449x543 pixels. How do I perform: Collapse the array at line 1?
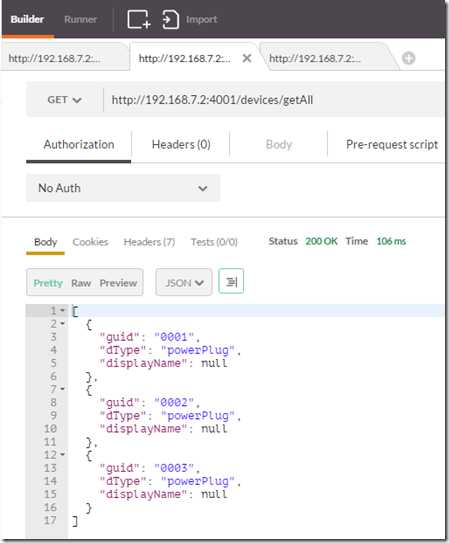point(62,310)
